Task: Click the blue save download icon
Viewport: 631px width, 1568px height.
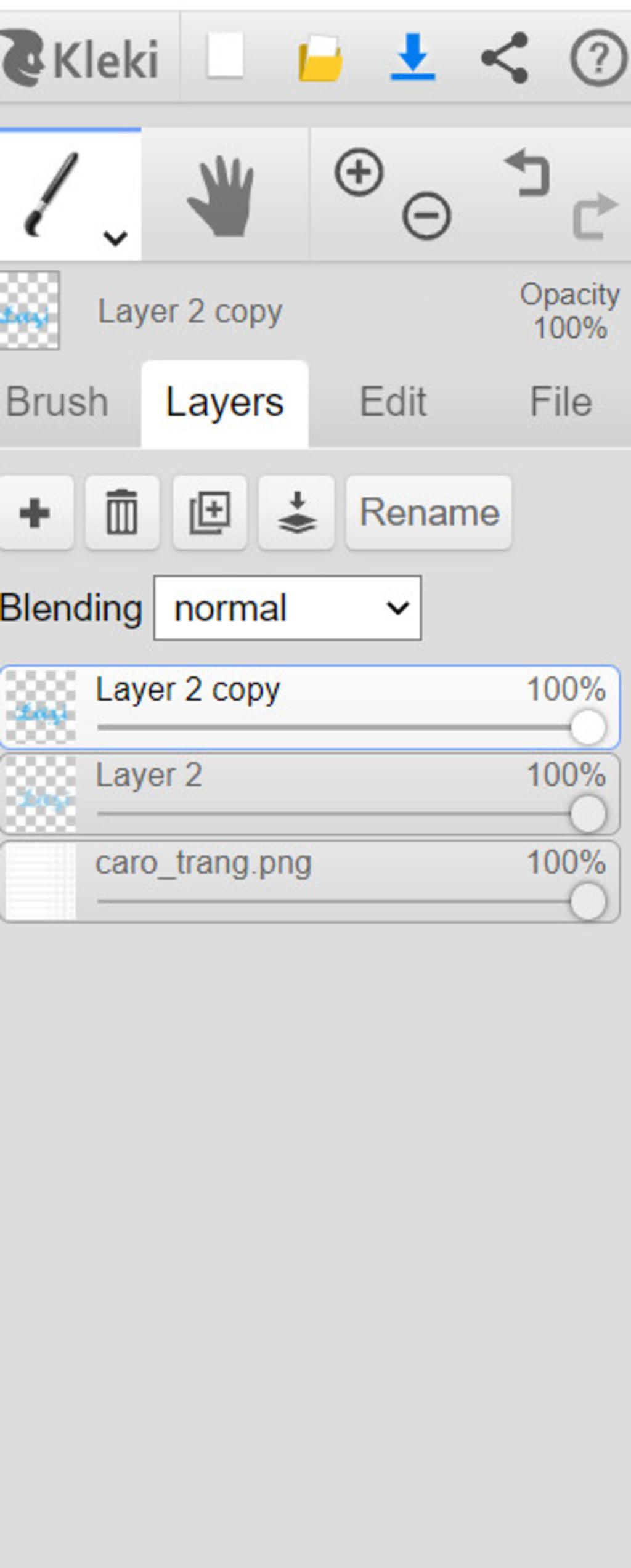Action: point(413,57)
